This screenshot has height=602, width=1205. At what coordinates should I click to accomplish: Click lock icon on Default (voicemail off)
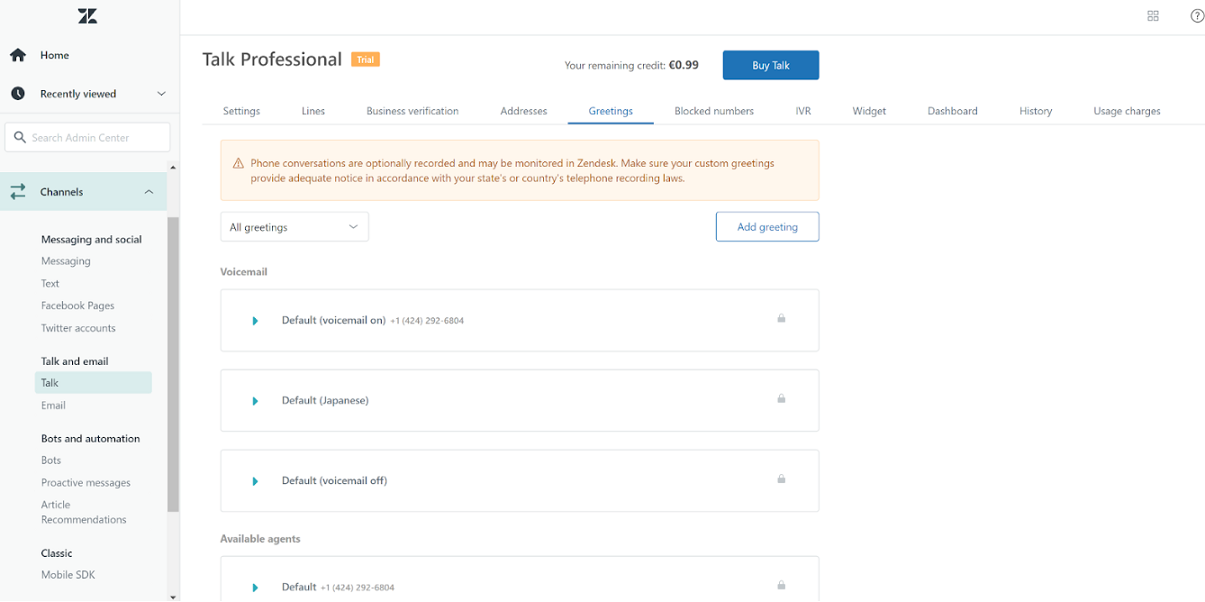(x=781, y=479)
